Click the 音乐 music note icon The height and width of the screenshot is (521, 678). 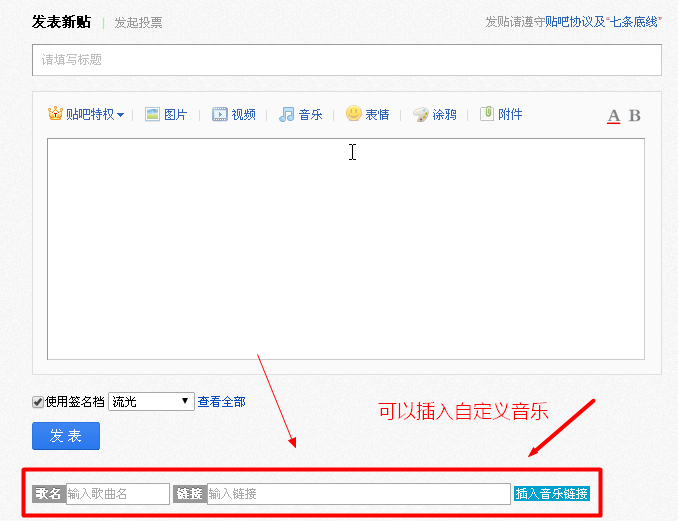pos(287,114)
